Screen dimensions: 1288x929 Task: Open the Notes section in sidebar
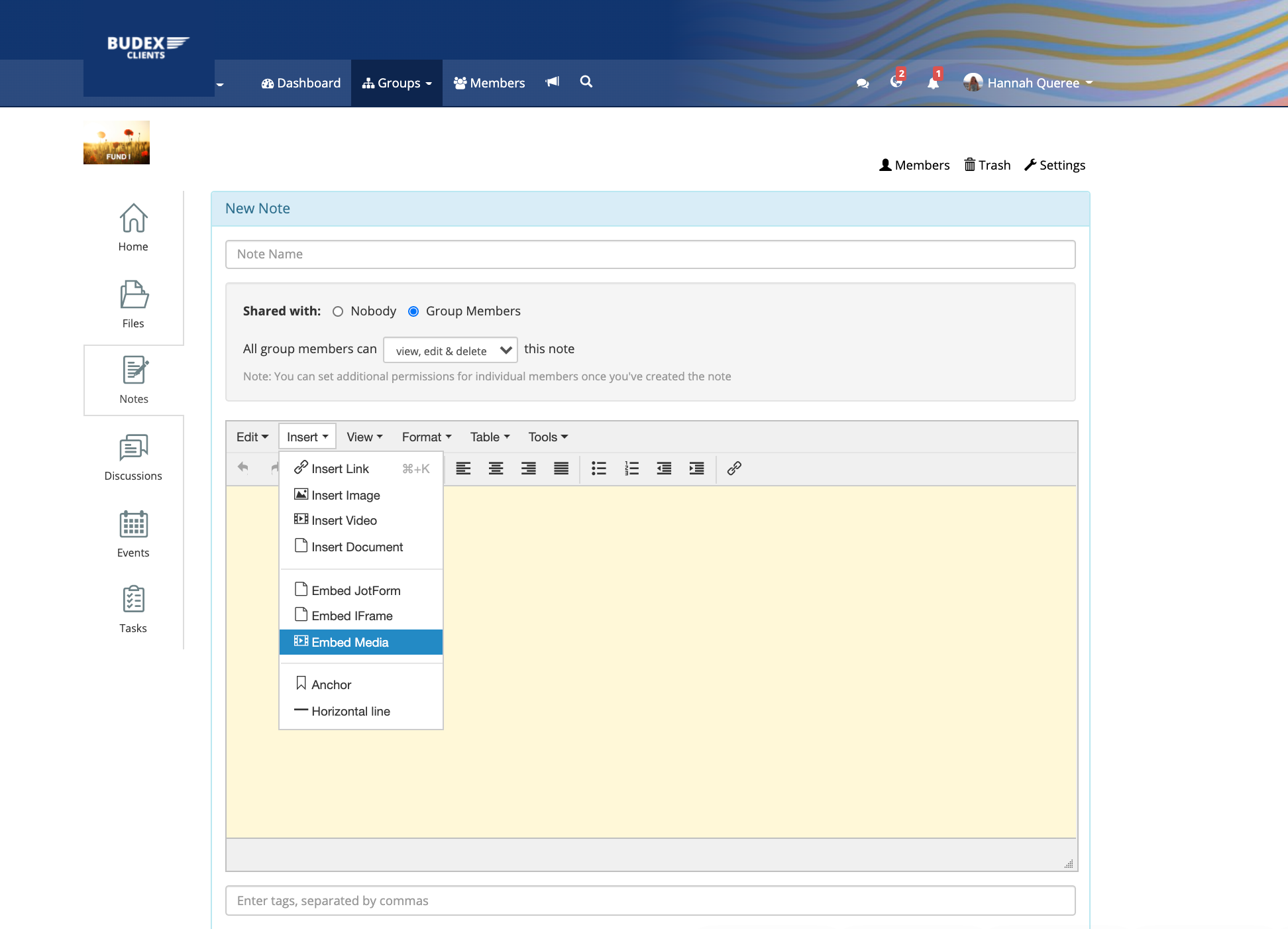pos(133,380)
